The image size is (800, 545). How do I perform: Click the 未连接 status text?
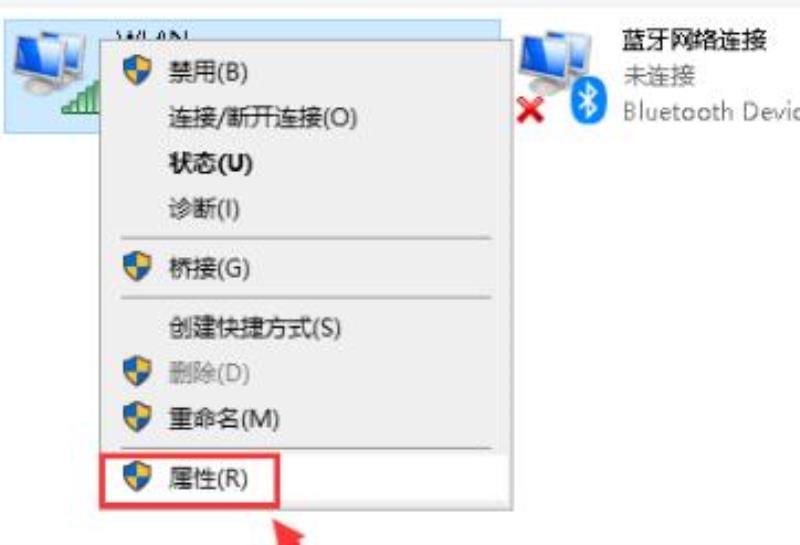click(x=659, y=76)
